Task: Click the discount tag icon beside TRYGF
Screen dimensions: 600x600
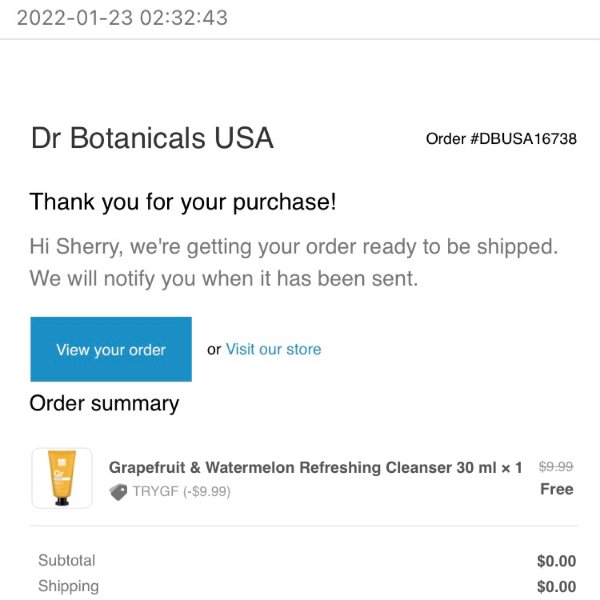Action: (x=118, y=492)
